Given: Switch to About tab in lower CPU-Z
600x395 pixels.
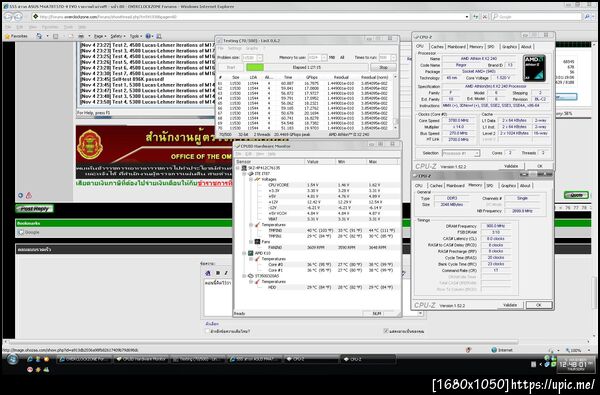Looking at the screenshot, I should coord(525,186).
